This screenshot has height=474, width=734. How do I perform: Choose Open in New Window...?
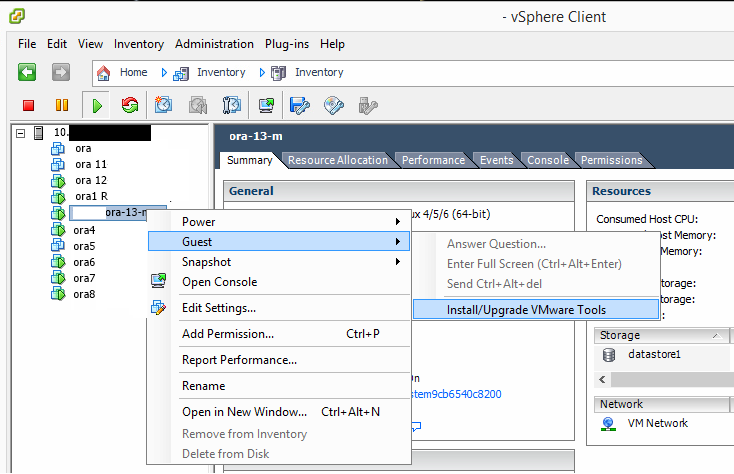(x=279, y=412)
